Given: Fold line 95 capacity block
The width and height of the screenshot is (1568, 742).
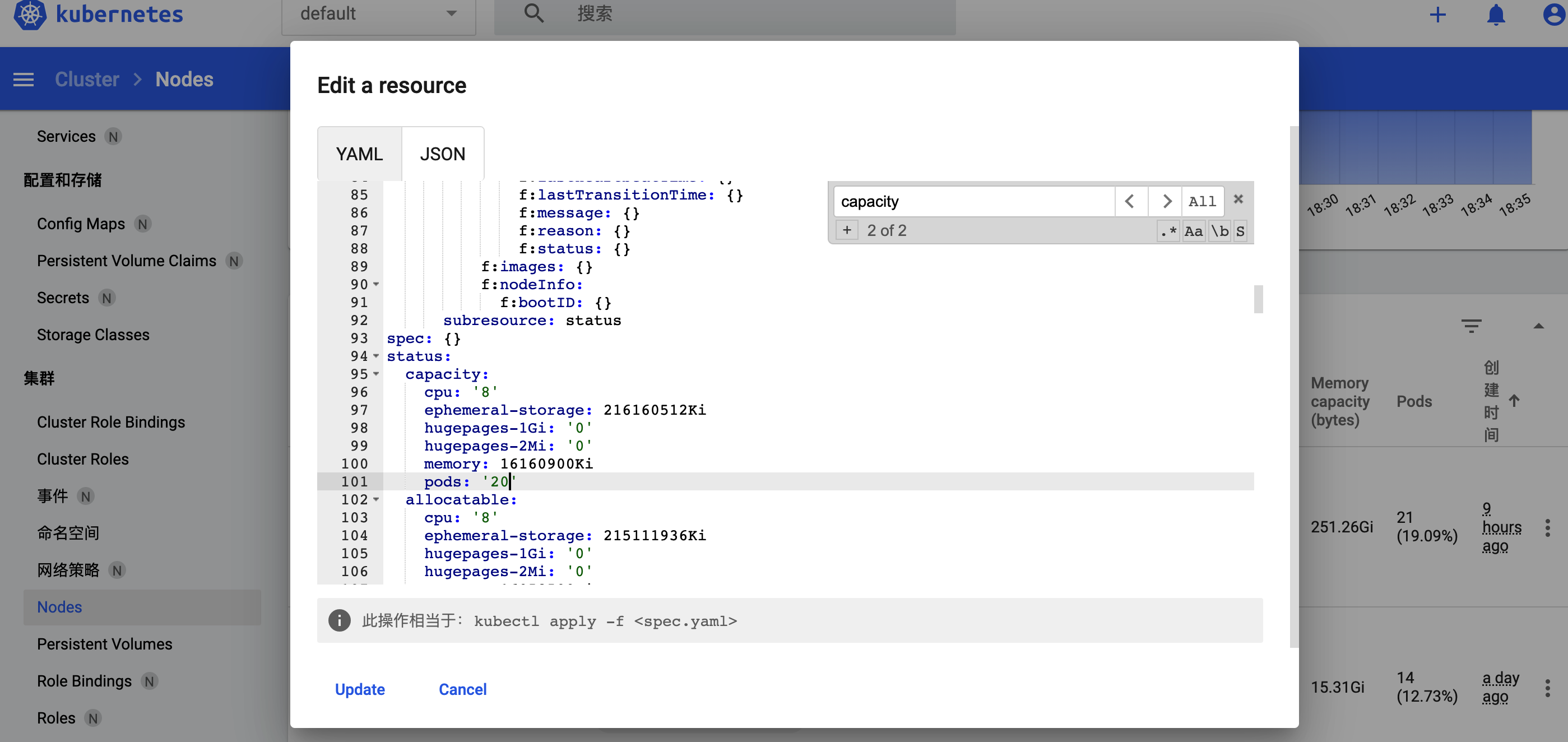Looking at the screenshot, I should pos(376,374).
